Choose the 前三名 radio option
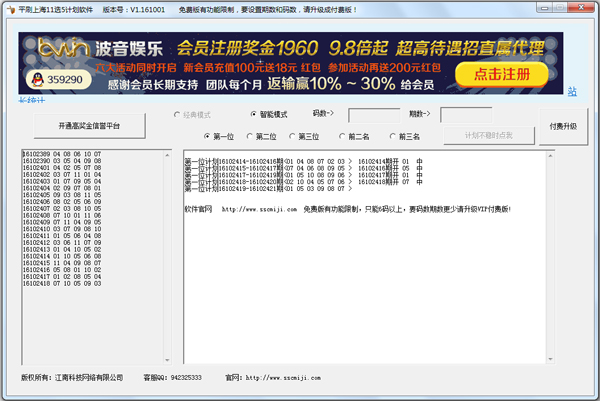Screen dimensions: 600x401 (x=405, y=136)
